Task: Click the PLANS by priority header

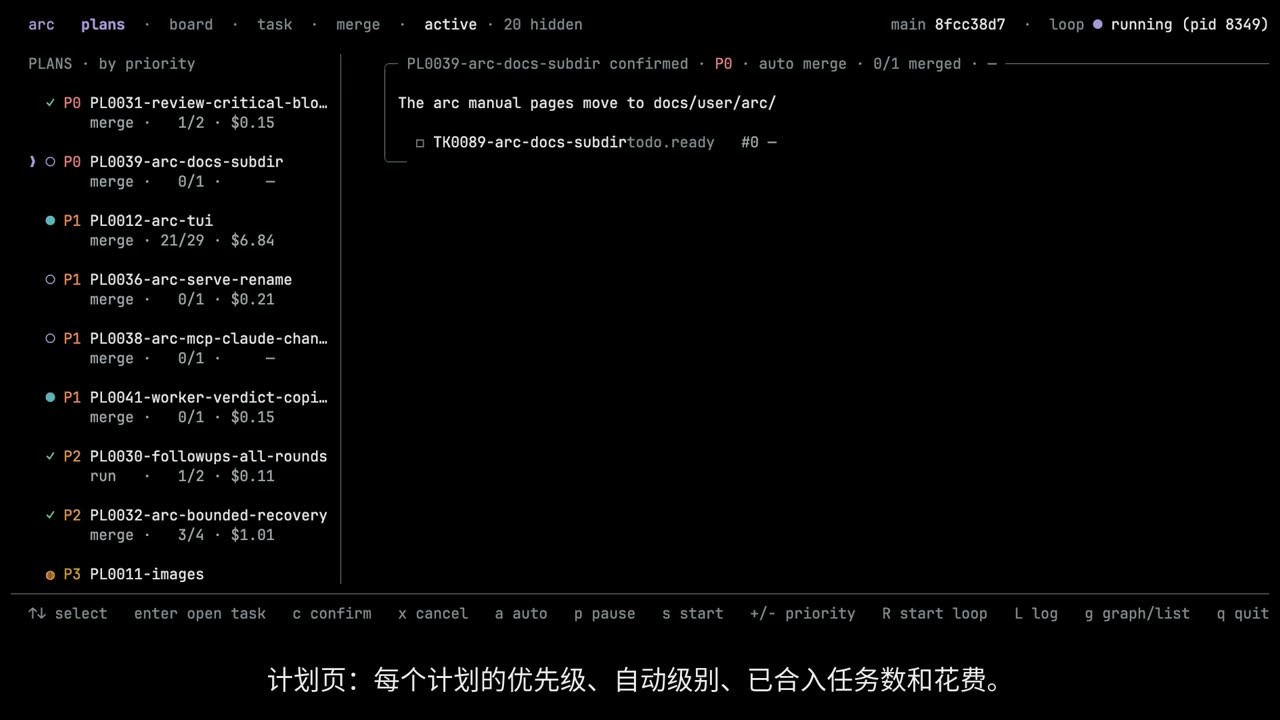Action: point(112,63)
